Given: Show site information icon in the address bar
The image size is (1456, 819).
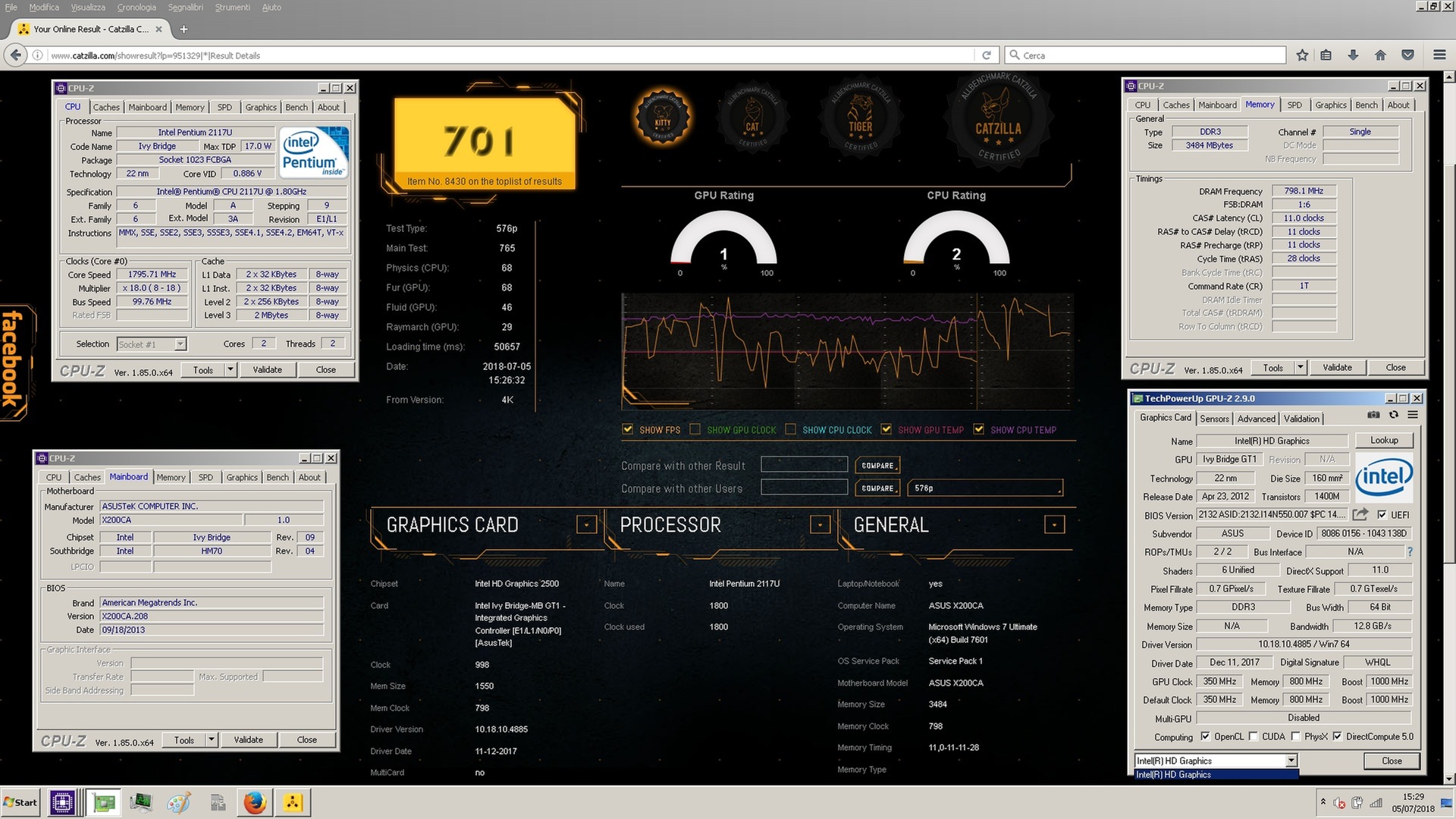Looking at the screenshot, I should 37,55.
